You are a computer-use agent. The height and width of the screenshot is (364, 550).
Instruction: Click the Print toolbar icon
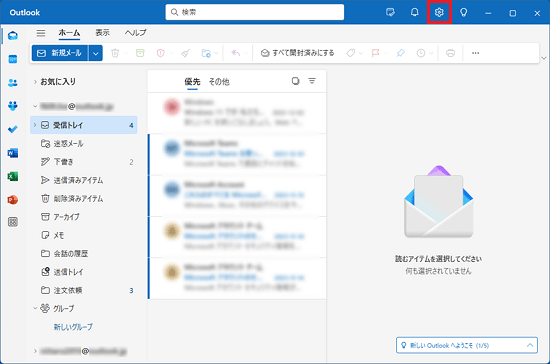point(450,53)
